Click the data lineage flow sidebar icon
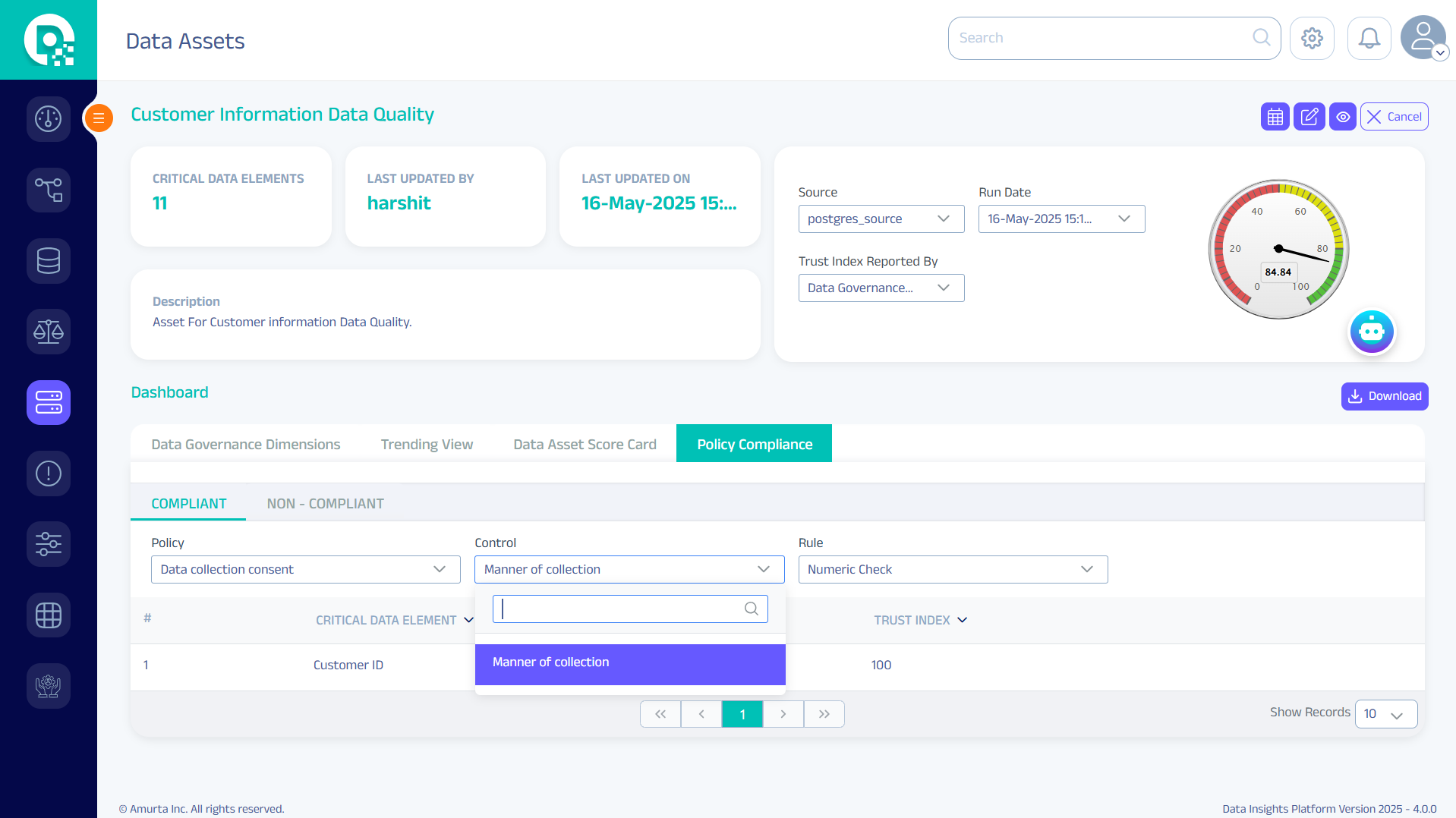 tap(48, 190)
